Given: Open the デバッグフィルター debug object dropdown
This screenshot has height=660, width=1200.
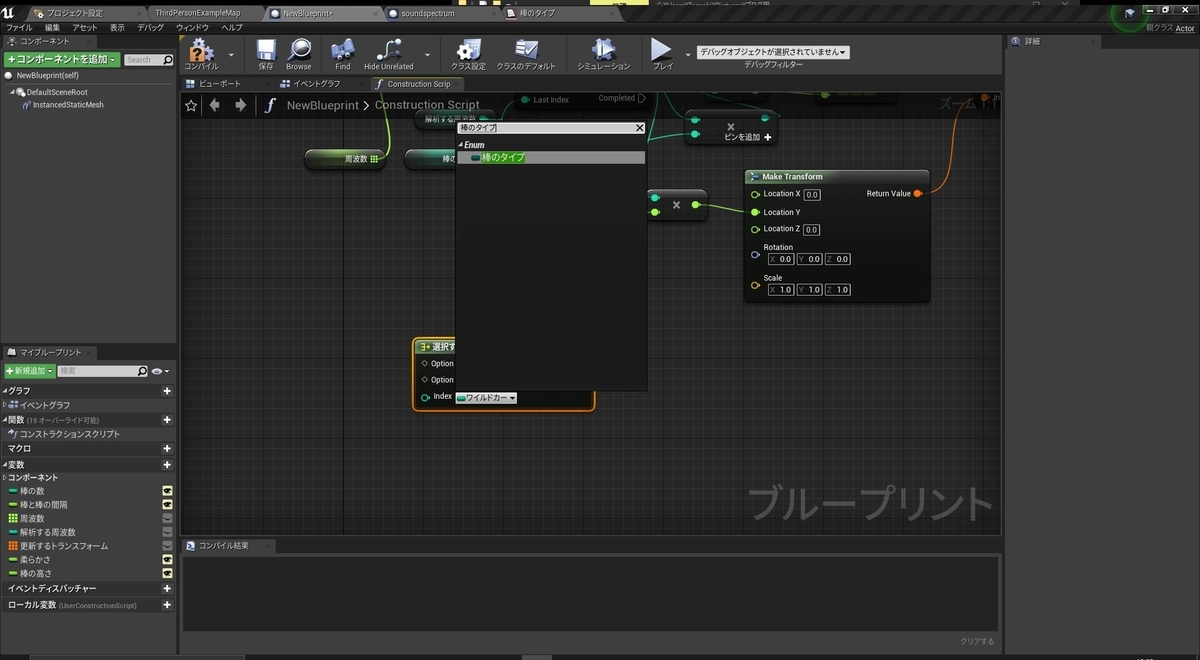Looking at the screenshot, I should 773,52.
